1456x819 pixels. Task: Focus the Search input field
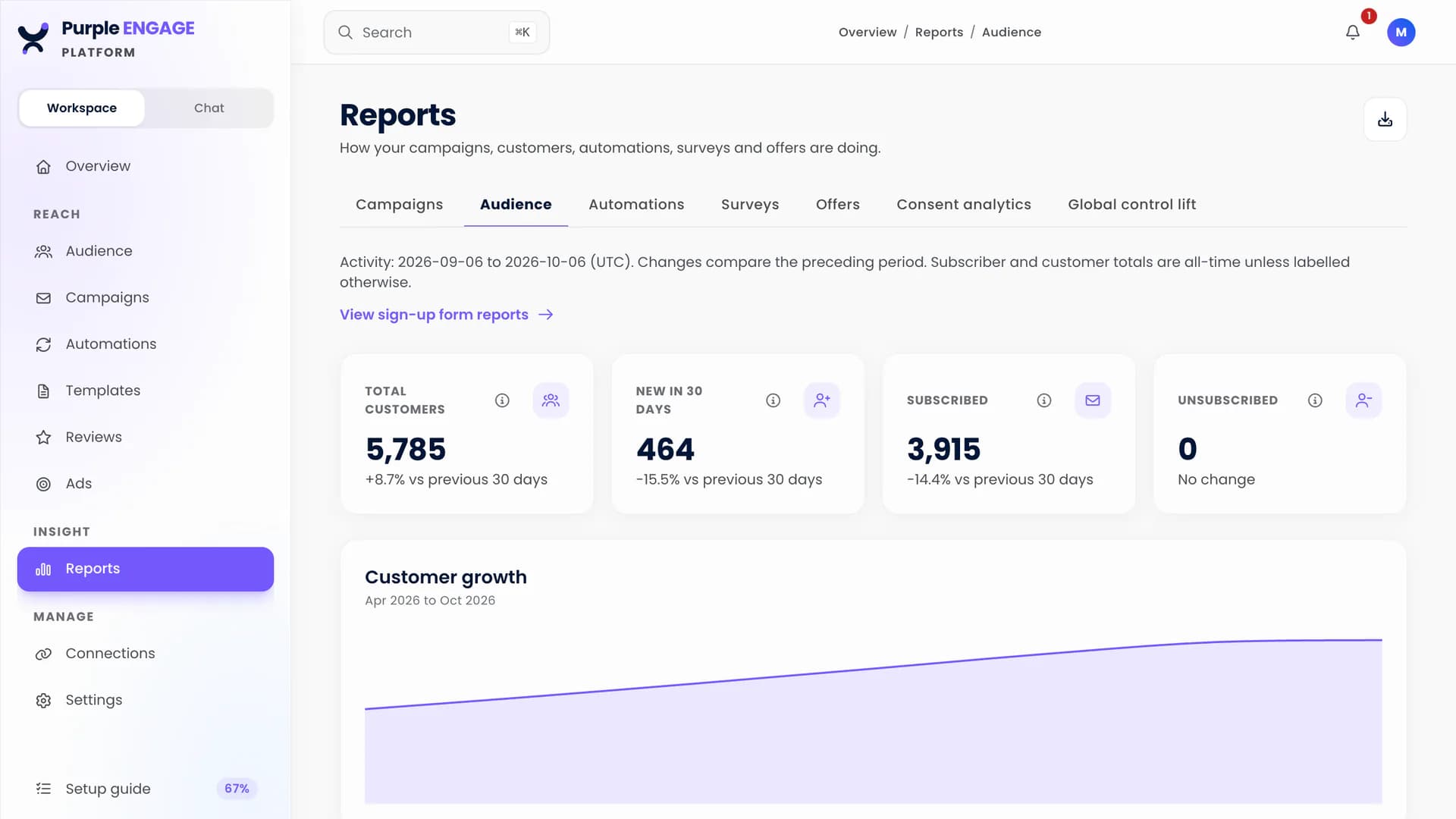(437, 32)
